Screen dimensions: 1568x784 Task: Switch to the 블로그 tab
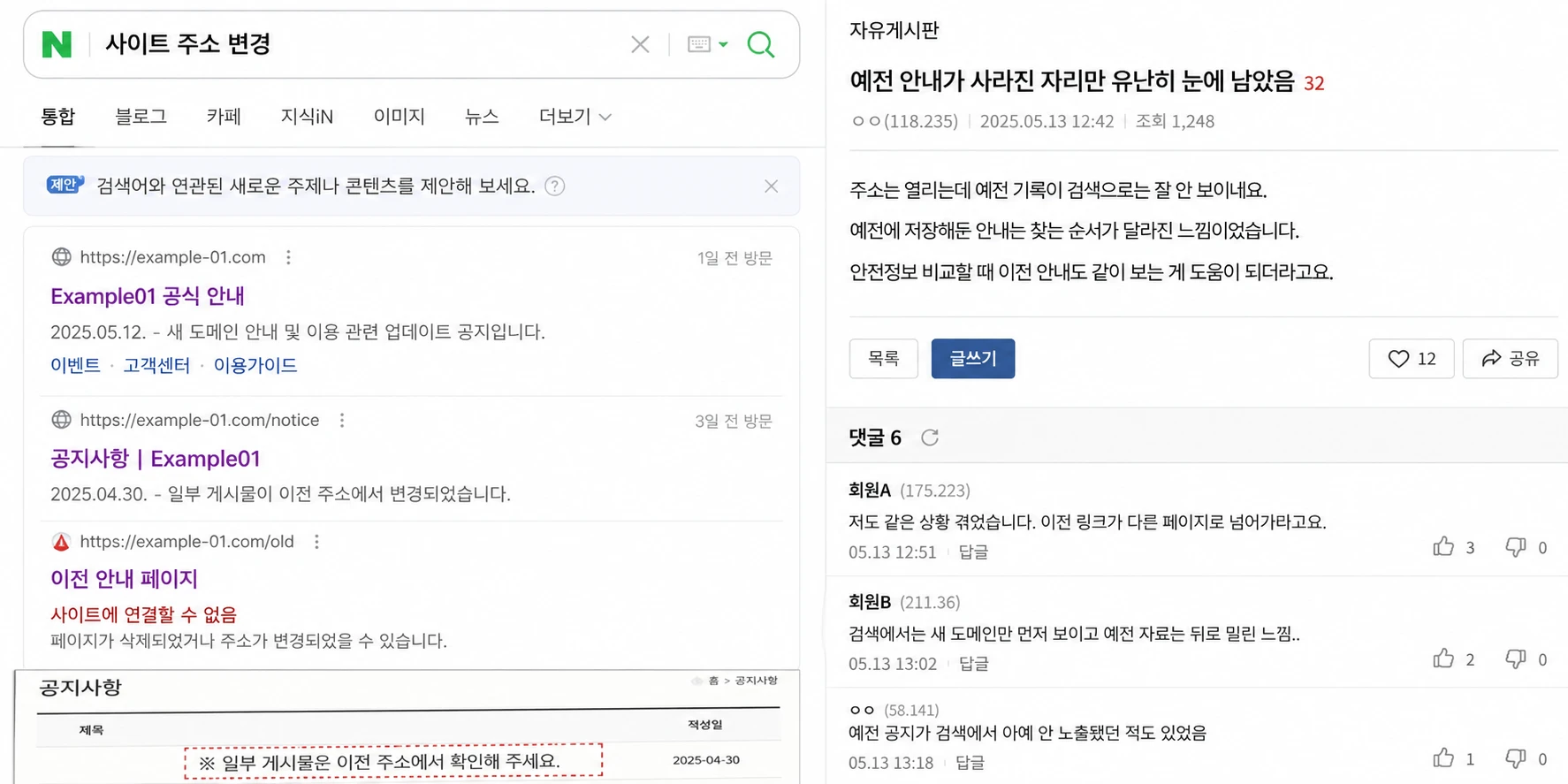(x=141, y=117)
